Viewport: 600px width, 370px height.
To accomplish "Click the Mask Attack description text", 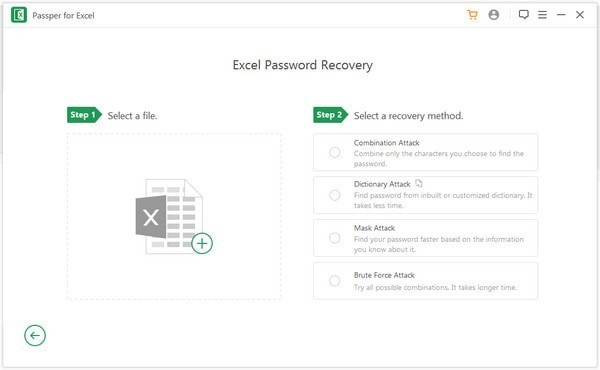I will [439, 244].
